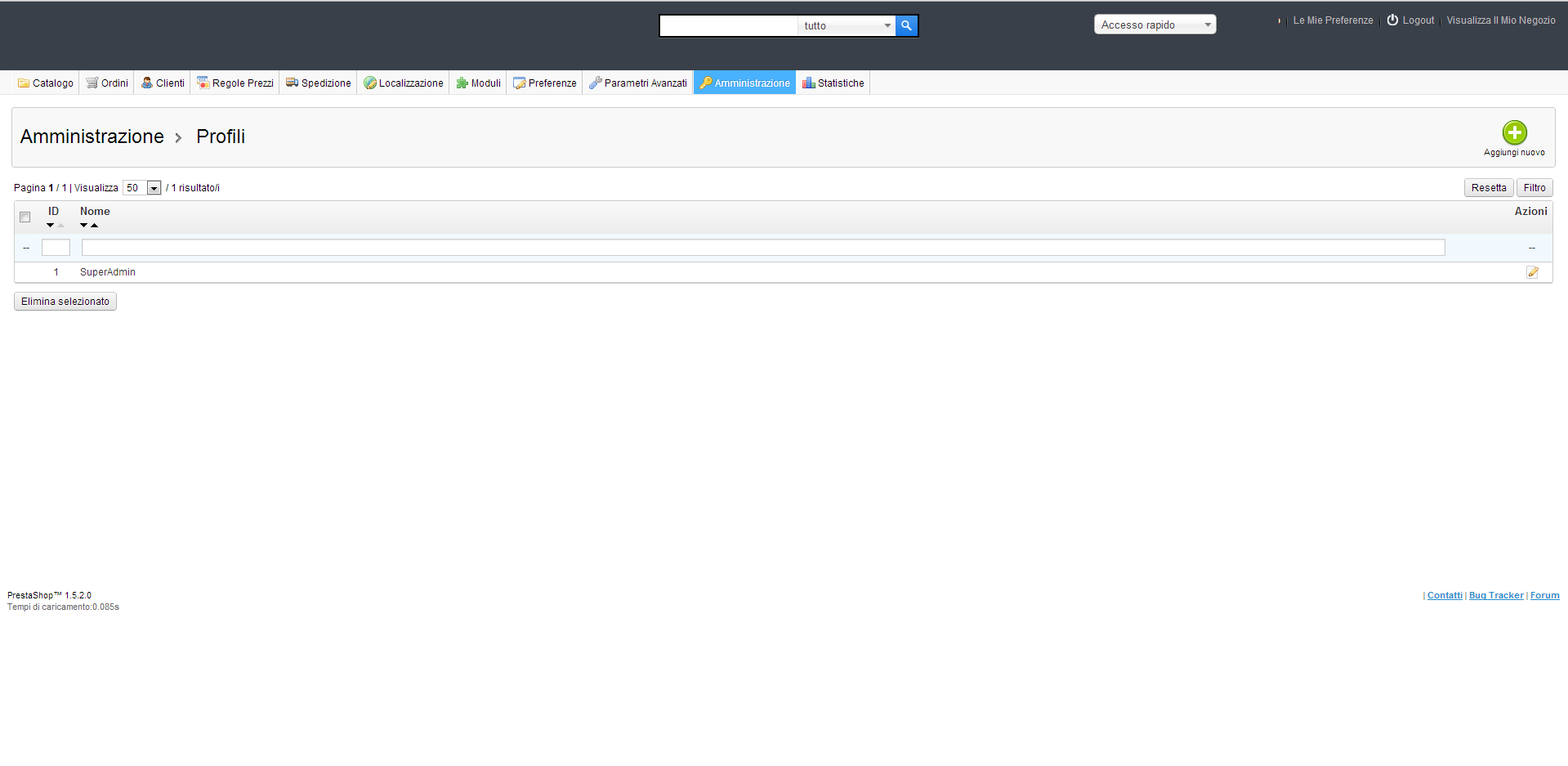Screen dimensions: 1568x766
Task: Open the Statistiche menu
Action: [x=833, y=83]
